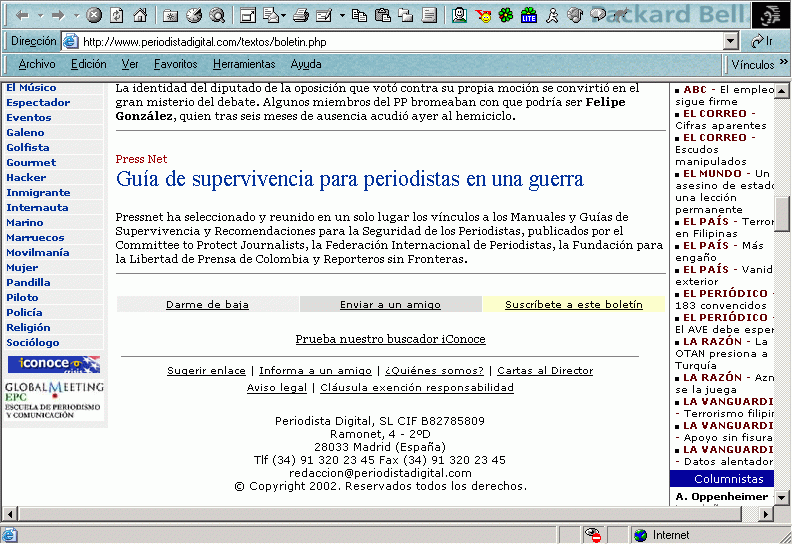Edit the page with Edit icon
Viewport: 792px width, 544px height.
[324, 16]
